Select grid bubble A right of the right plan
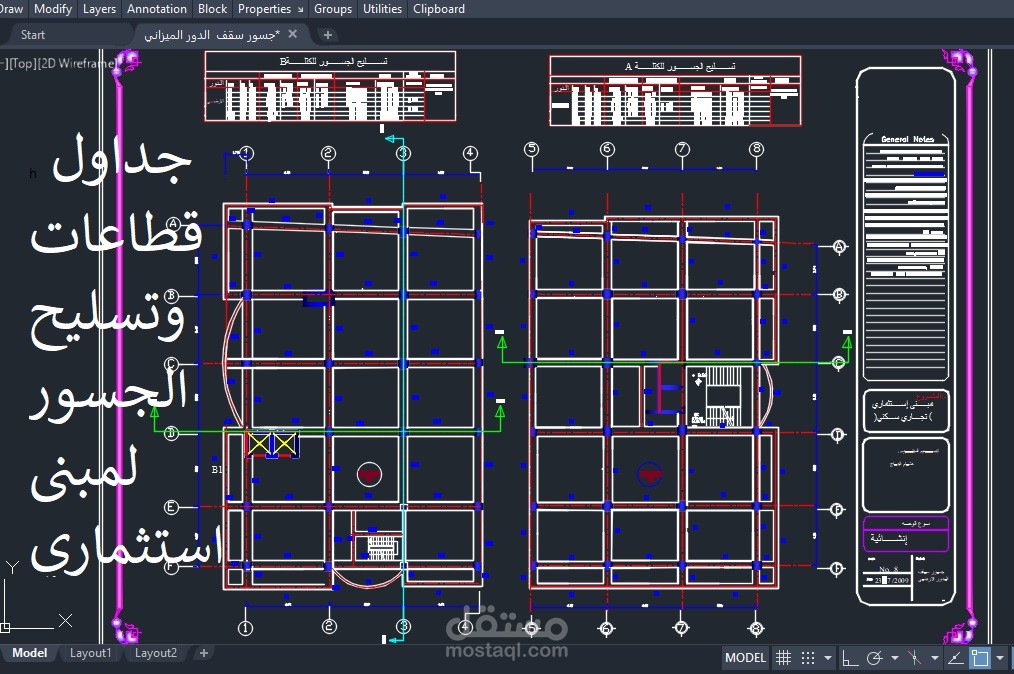 [x=839, y=246]
